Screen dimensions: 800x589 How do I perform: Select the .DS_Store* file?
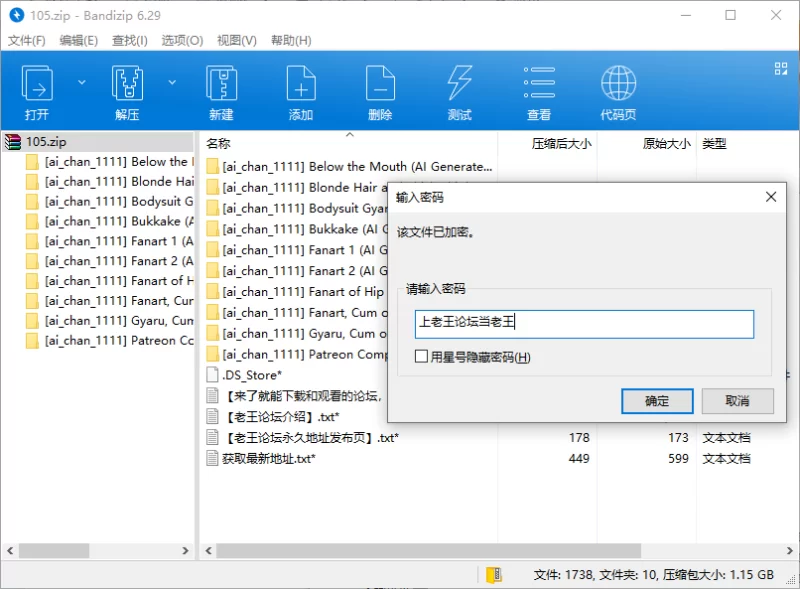tap(244, 376)
